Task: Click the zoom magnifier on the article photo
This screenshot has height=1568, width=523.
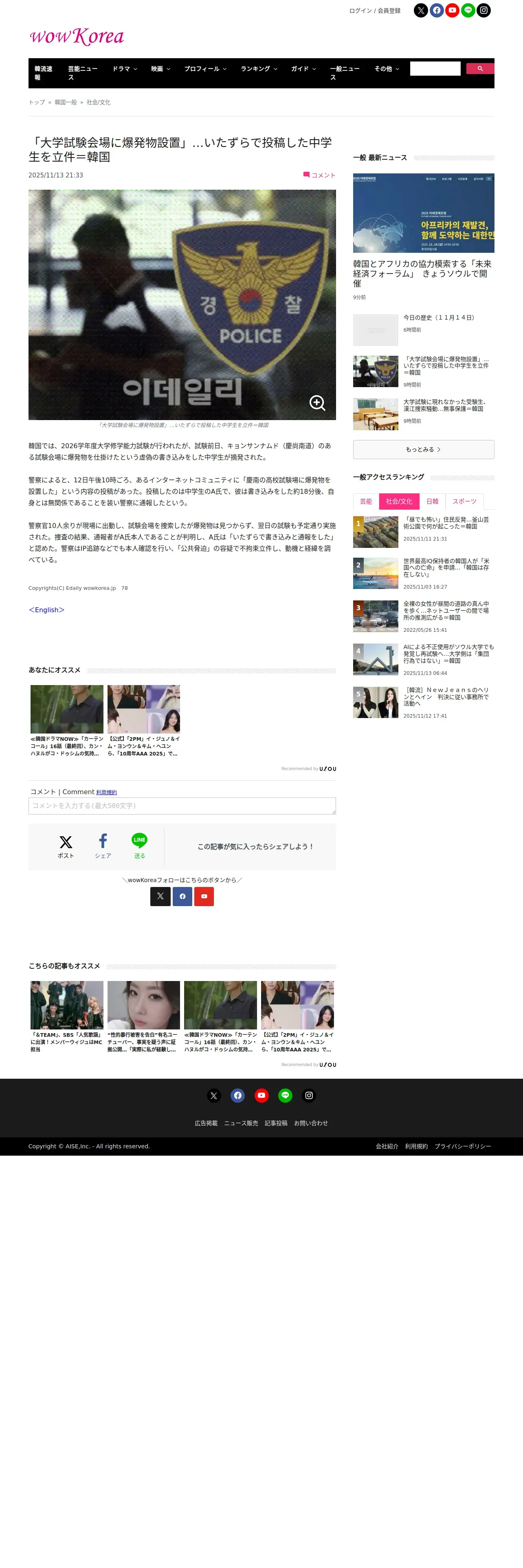Action: click(x=317, y=403)
